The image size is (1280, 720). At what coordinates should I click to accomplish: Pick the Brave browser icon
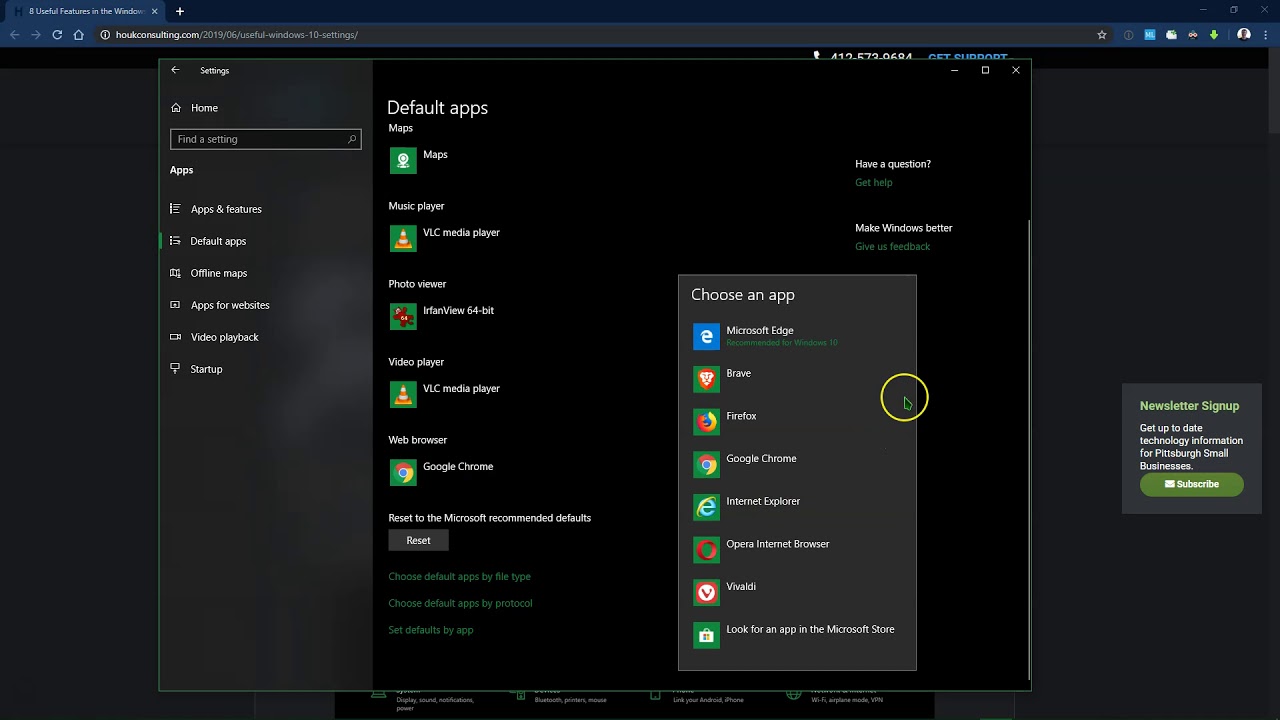(x=706, y=380)
